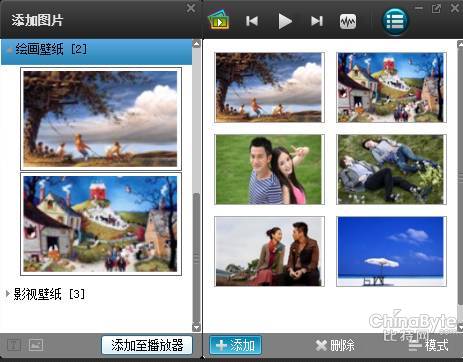Click the 删除 button
The height and width of the screenshot is (362, 463).
tap(335, 345)
